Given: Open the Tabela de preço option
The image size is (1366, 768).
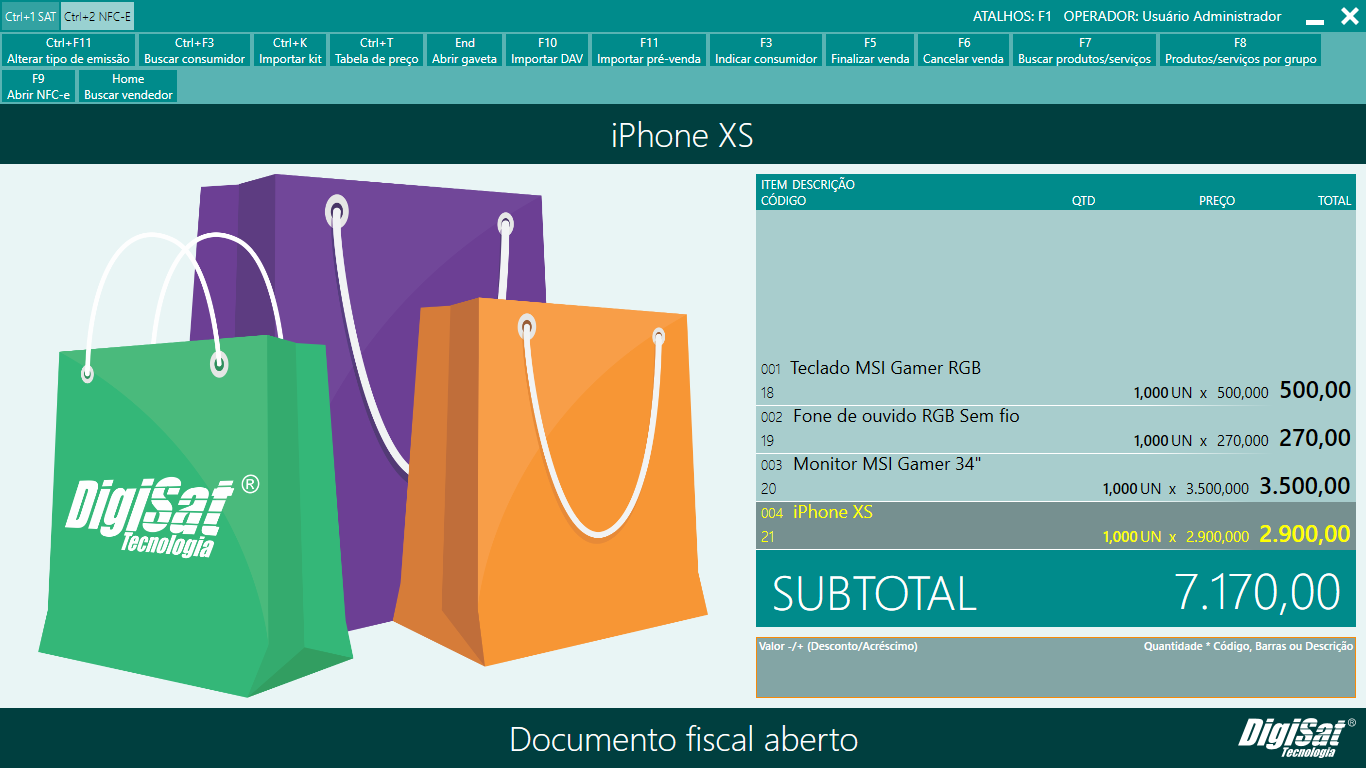Looking at the screenshot, I should 377,51.
